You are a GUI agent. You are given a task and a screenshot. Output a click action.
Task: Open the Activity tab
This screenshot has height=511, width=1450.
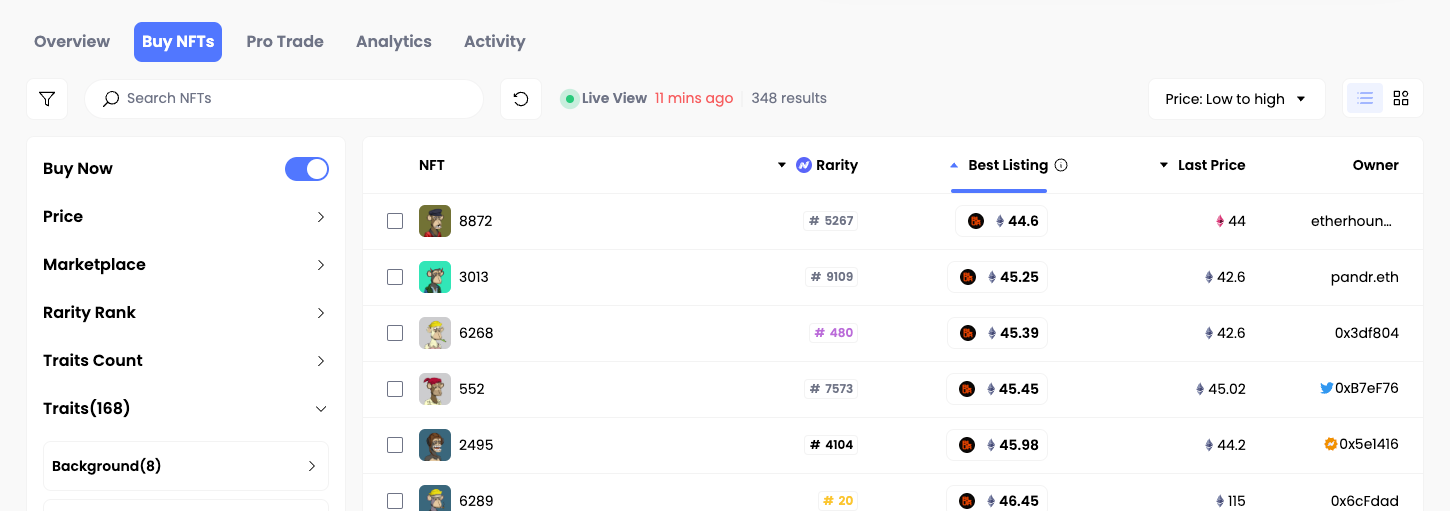495,42
